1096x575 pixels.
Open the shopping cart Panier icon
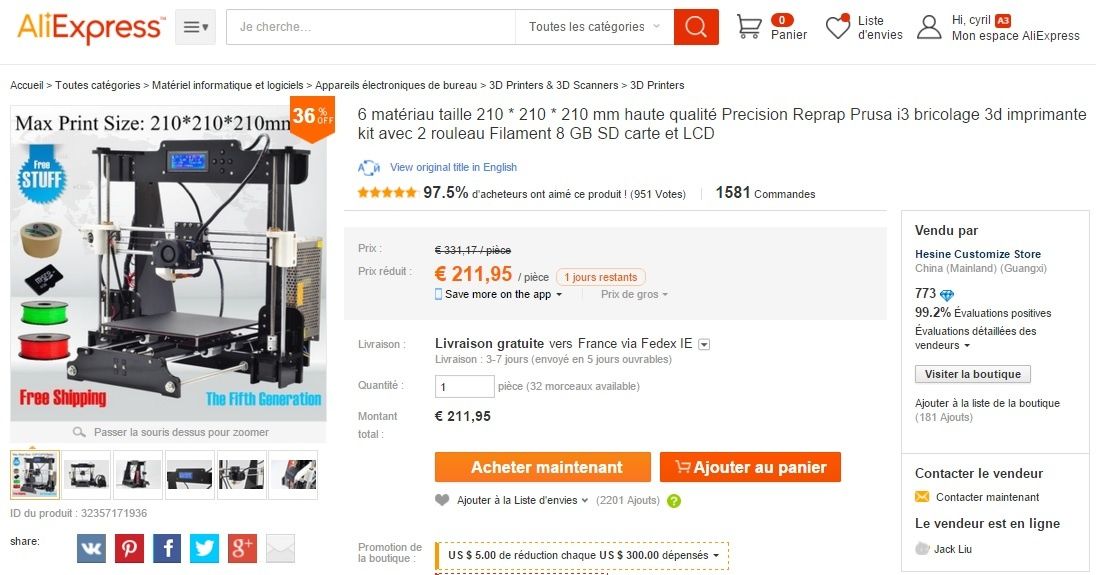click(x=749, y=27)
